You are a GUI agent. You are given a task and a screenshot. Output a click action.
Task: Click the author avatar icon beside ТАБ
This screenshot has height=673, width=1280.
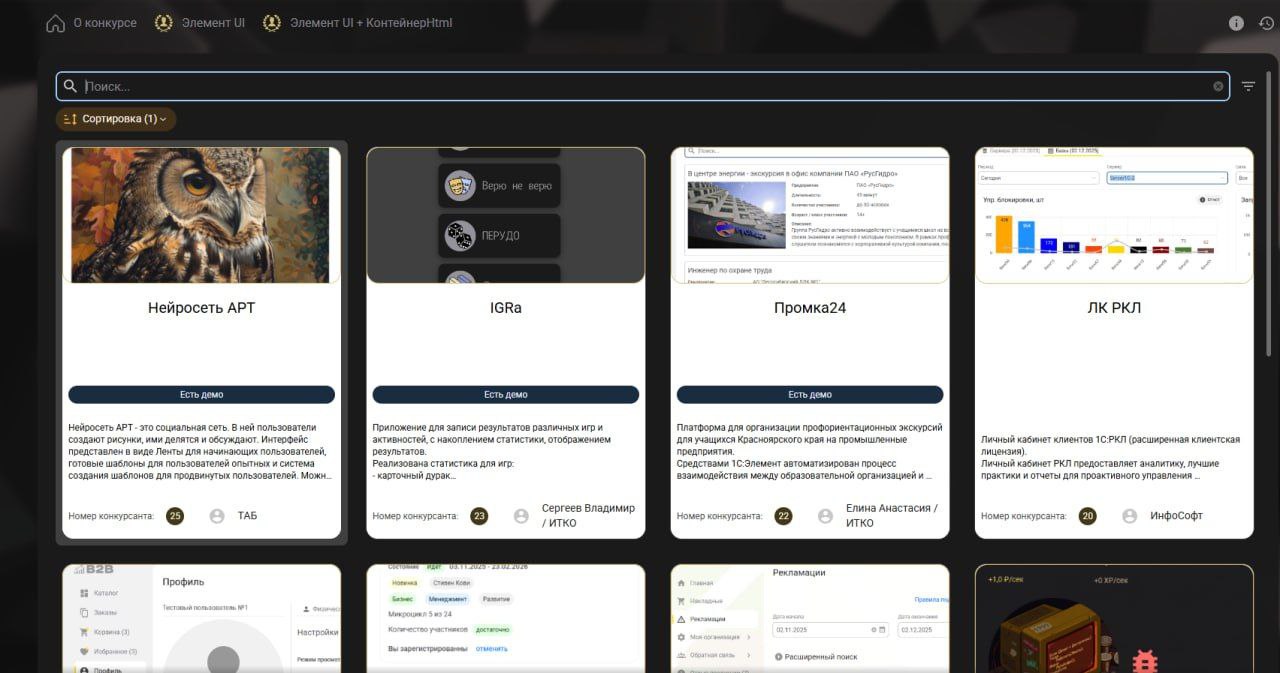(x=217, y=516)
